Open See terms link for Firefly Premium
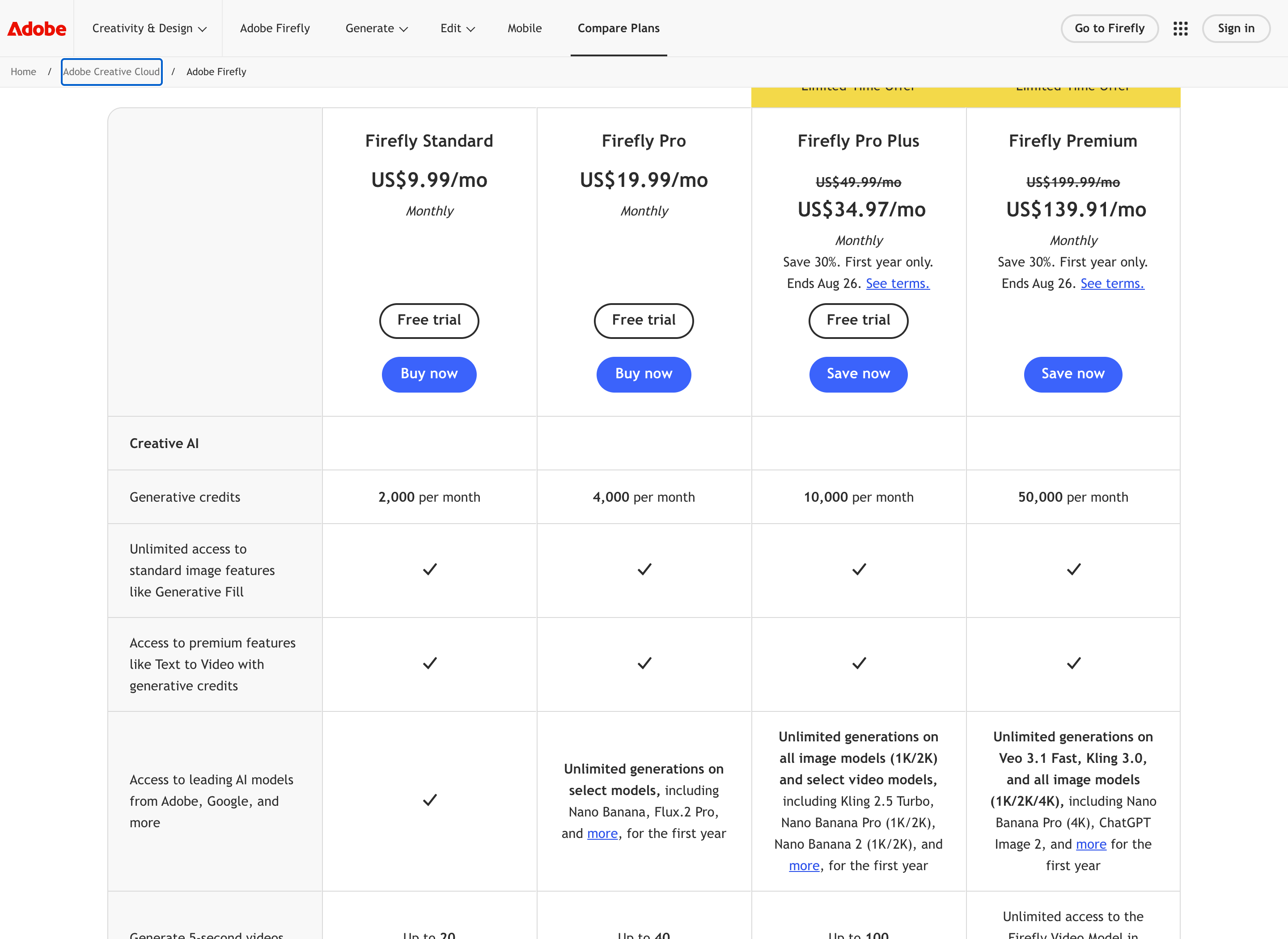 (1112, 283)
